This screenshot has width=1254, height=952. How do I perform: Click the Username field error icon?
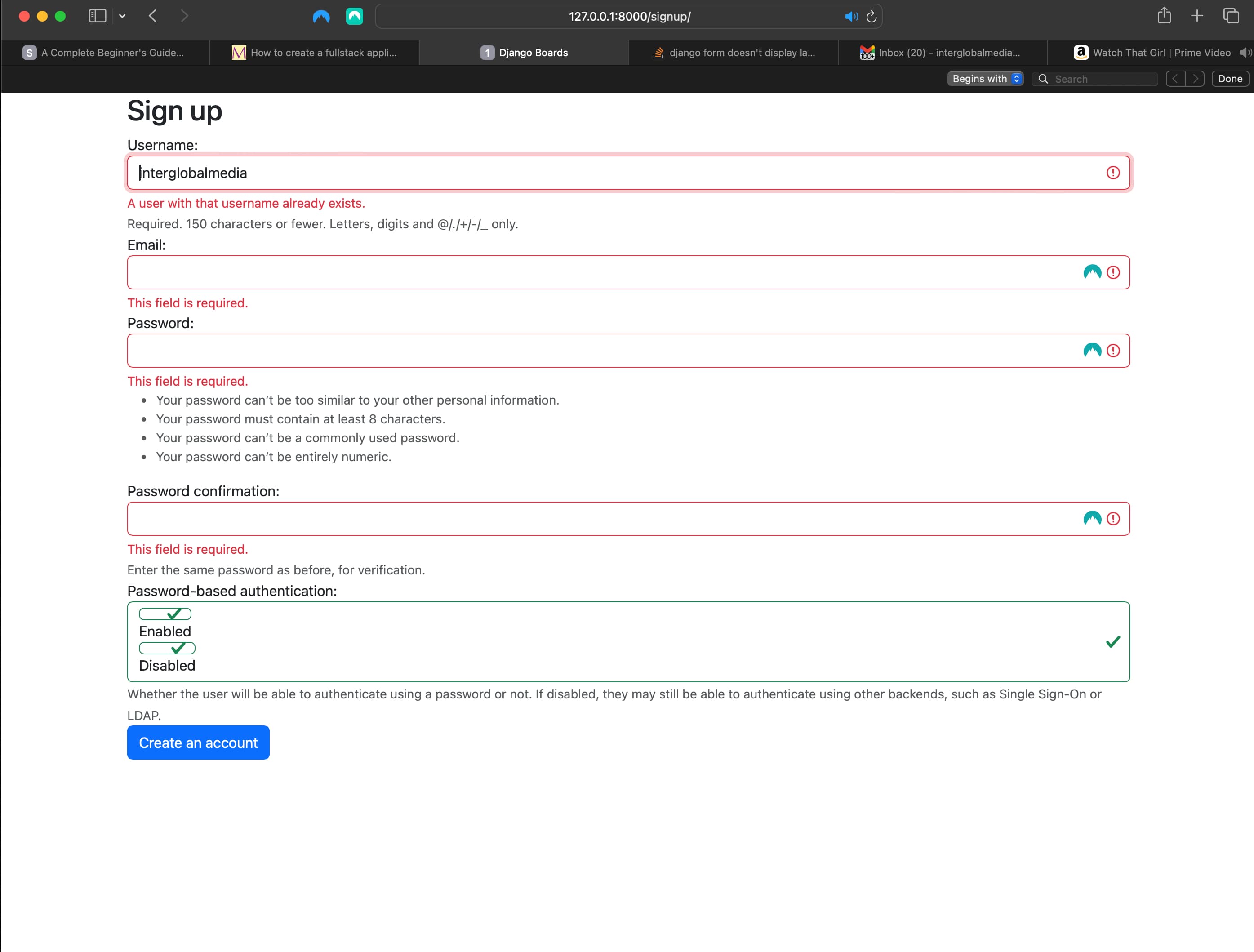1113,173
